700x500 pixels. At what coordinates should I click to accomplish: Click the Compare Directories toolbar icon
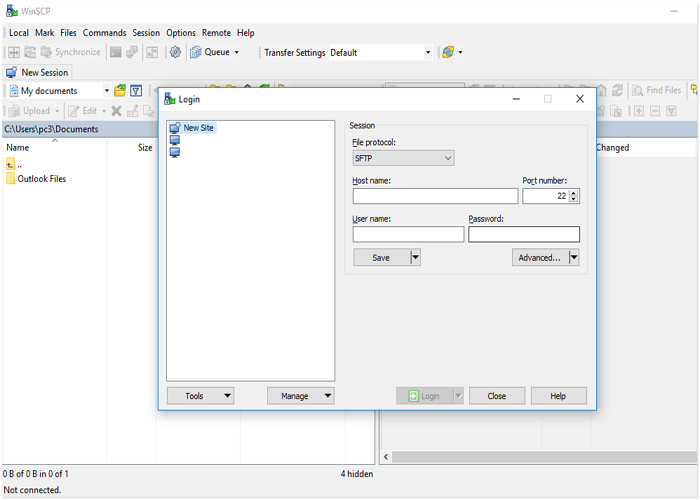[x=14, y=52]
